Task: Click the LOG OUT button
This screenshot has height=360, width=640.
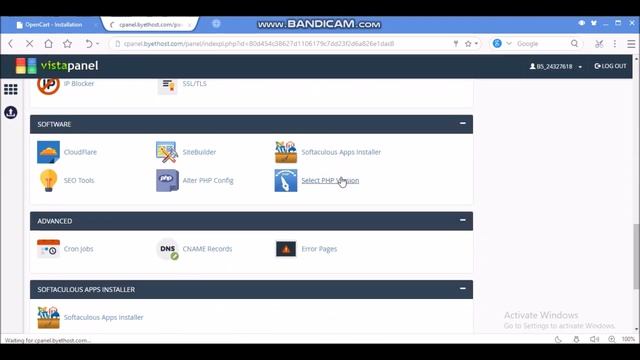Action: point(610,66)
